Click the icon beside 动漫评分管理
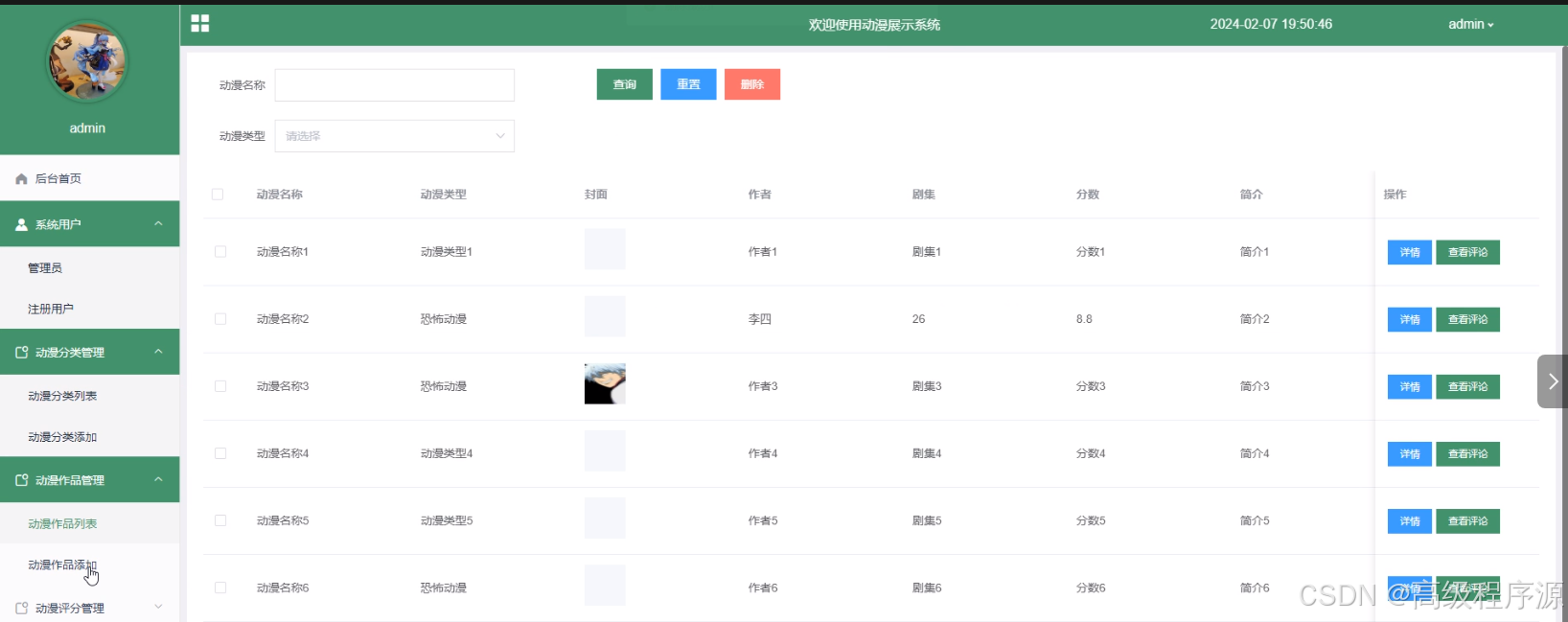The height and width of the screenshot is (622, 1568). point(21,608)
